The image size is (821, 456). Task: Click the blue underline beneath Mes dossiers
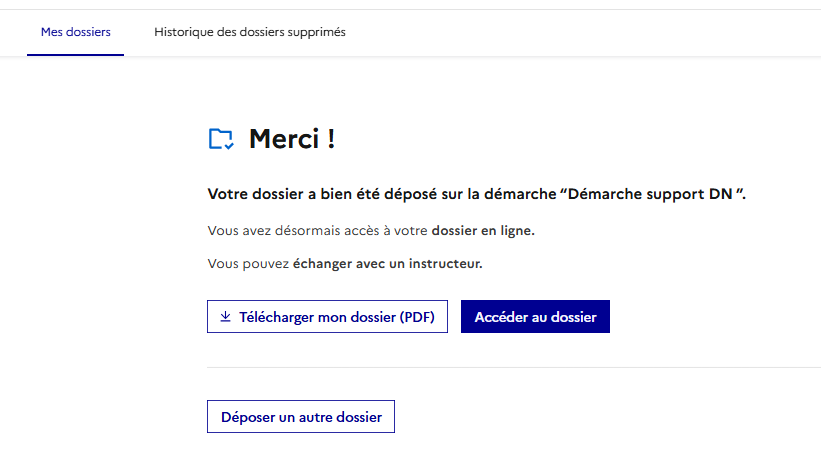tap(76, 55)
